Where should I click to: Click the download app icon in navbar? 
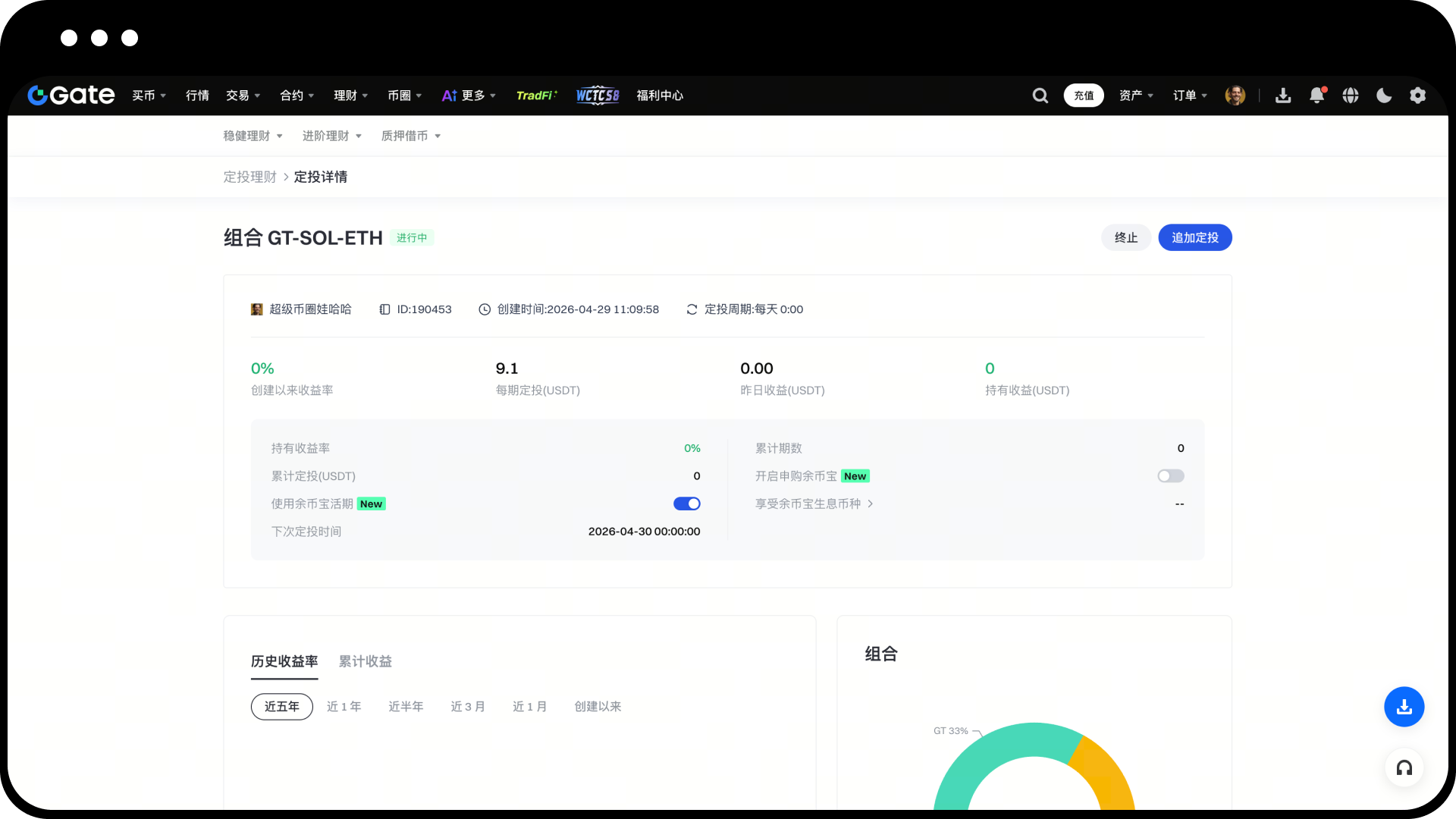(x=1283, y=96)
